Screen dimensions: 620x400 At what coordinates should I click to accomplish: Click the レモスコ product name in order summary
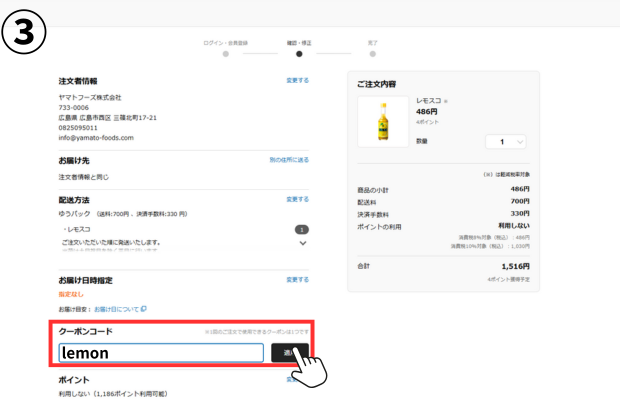click(x=429, y=101)
